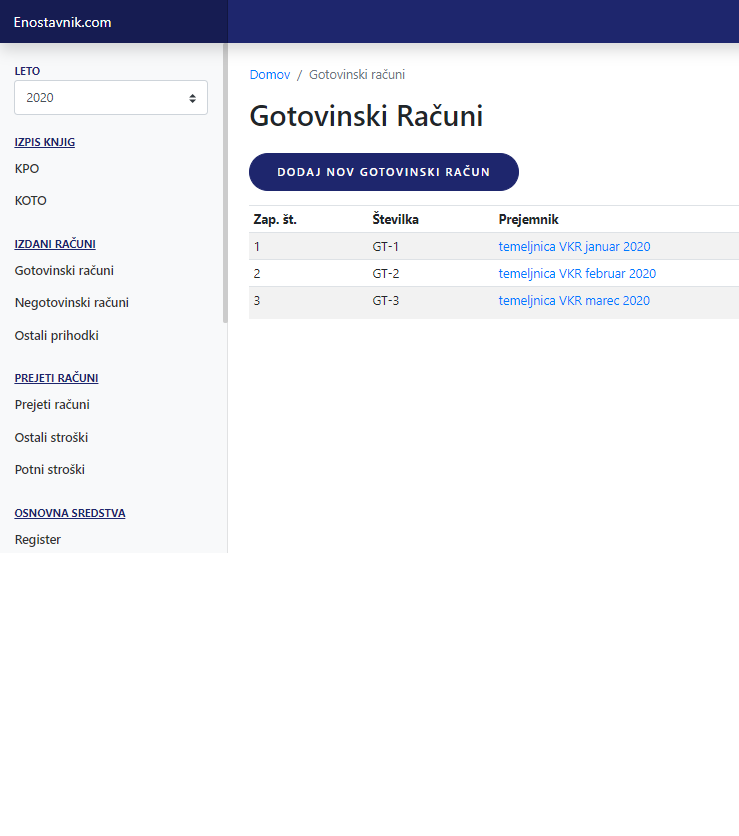
Task: Open temeljnica VKR januar 2020
Action: click(574, 247)
